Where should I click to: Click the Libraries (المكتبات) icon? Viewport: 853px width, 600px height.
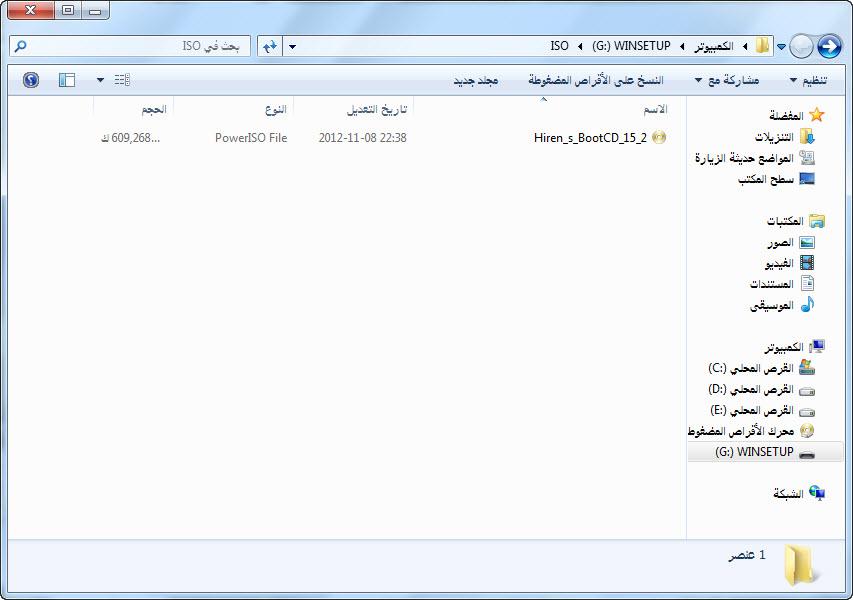coord(817,221)
